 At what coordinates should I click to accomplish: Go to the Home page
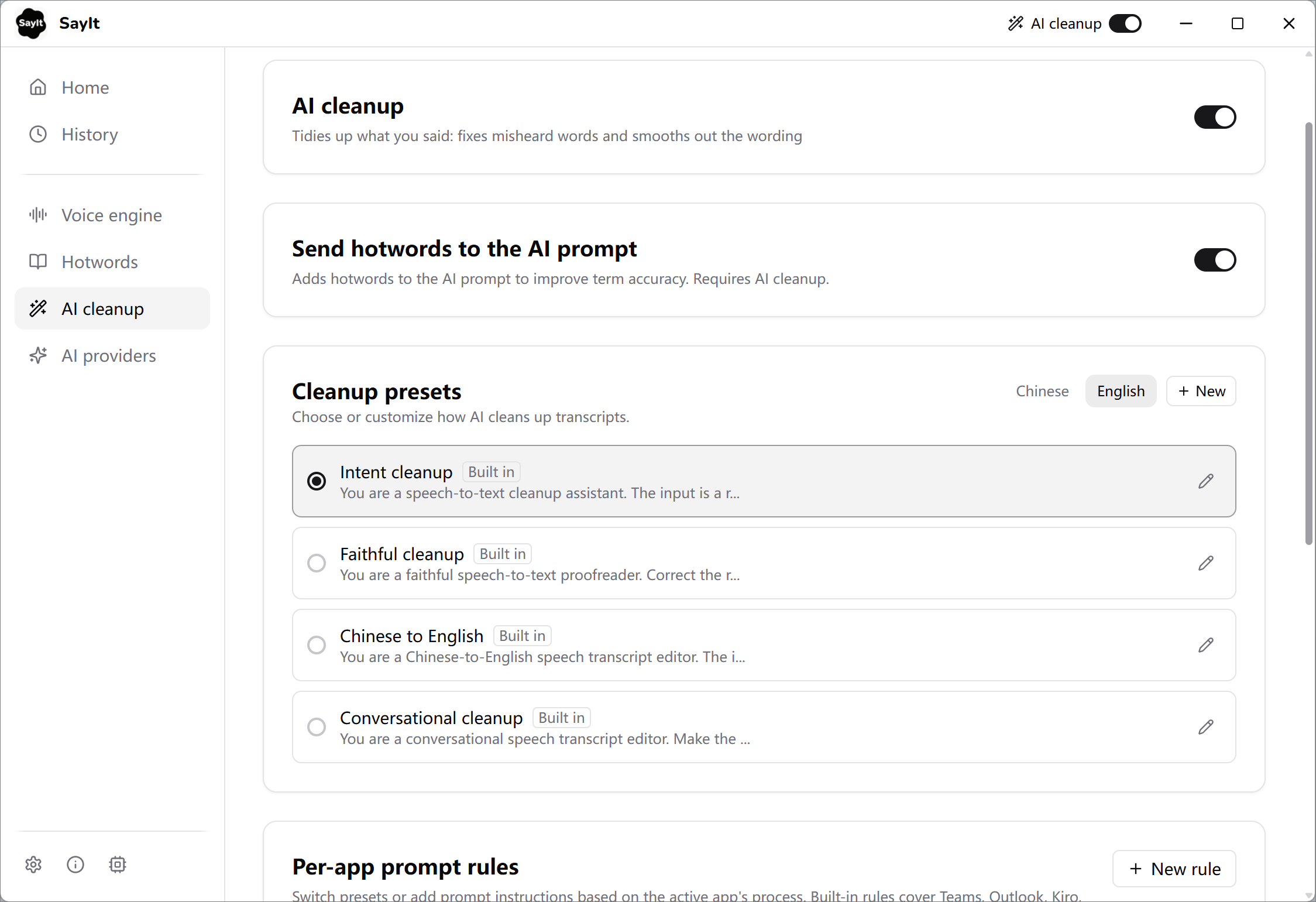coord(112,87)
